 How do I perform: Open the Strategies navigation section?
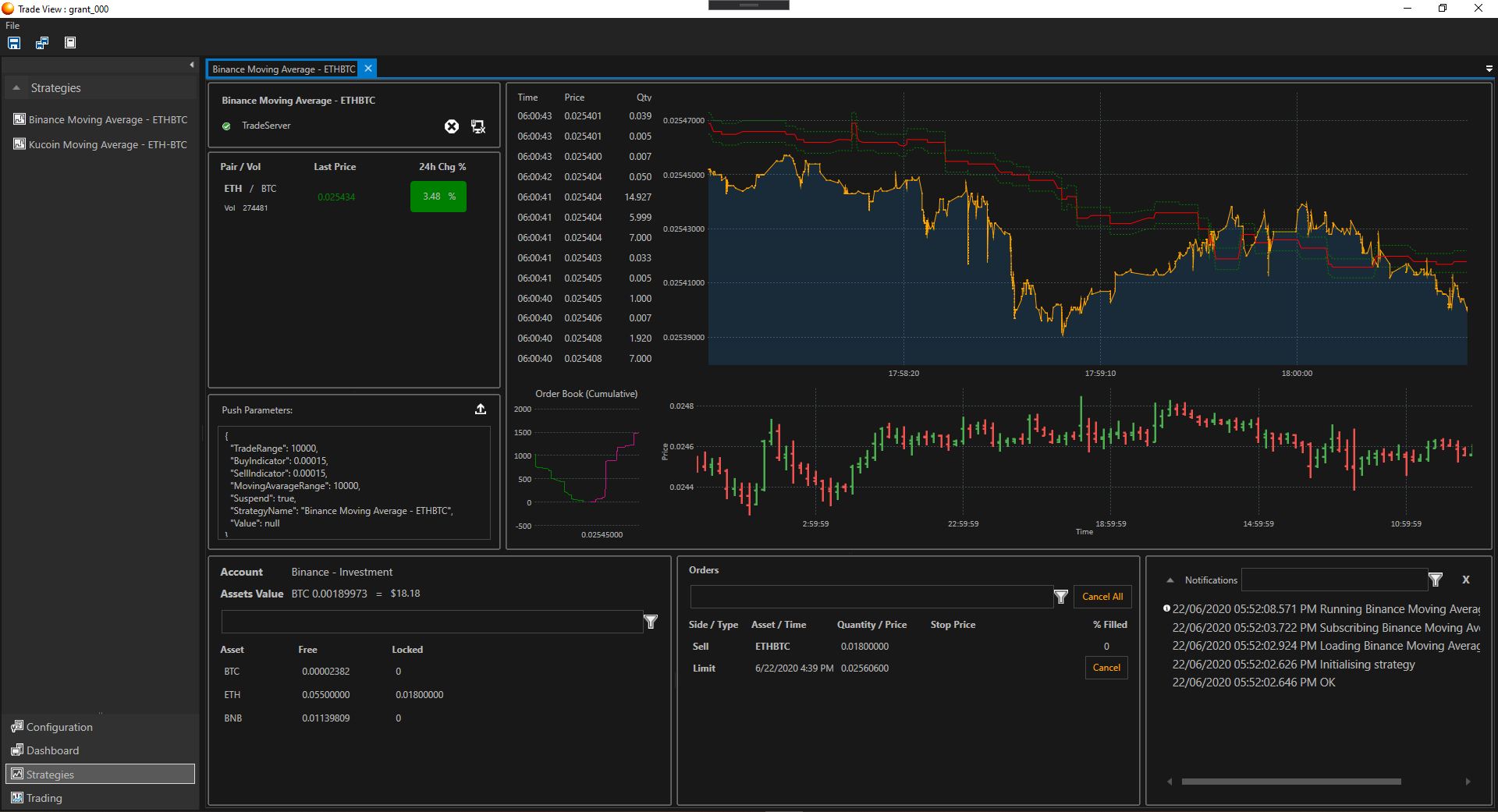point(100,774)
